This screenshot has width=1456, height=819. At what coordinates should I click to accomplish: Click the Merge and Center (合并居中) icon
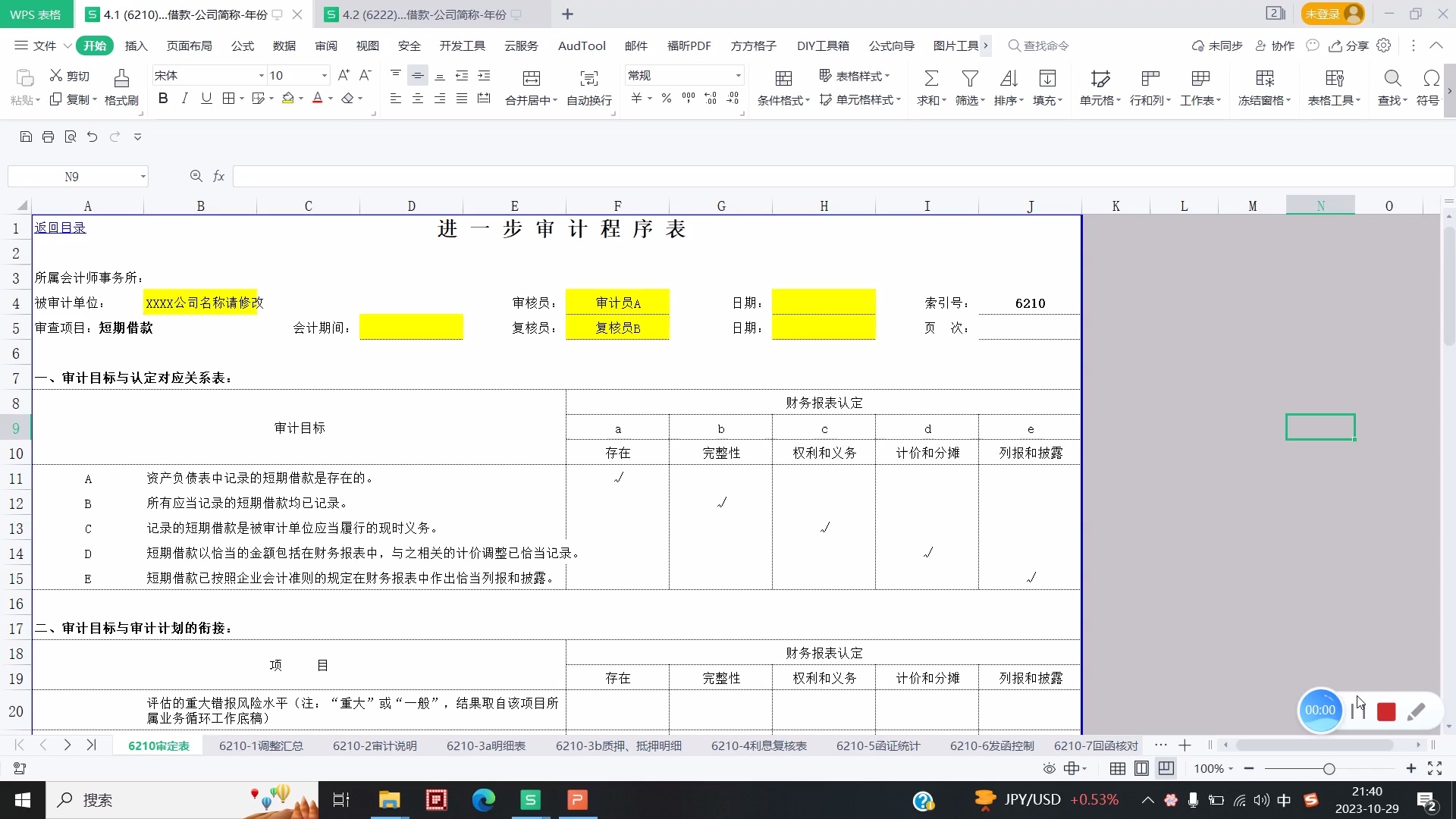532,78
